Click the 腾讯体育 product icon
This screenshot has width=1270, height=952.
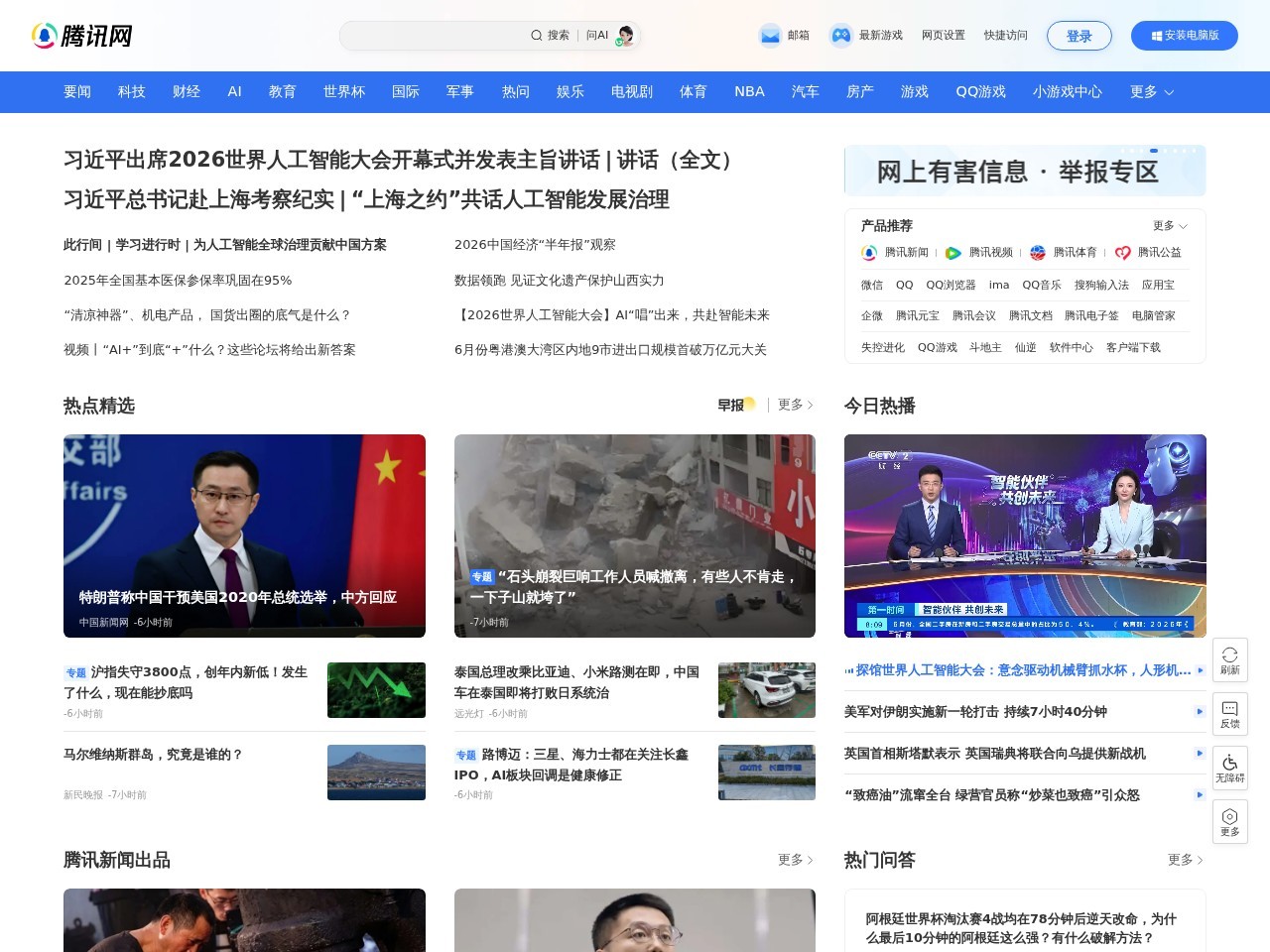coord(1038,253)
